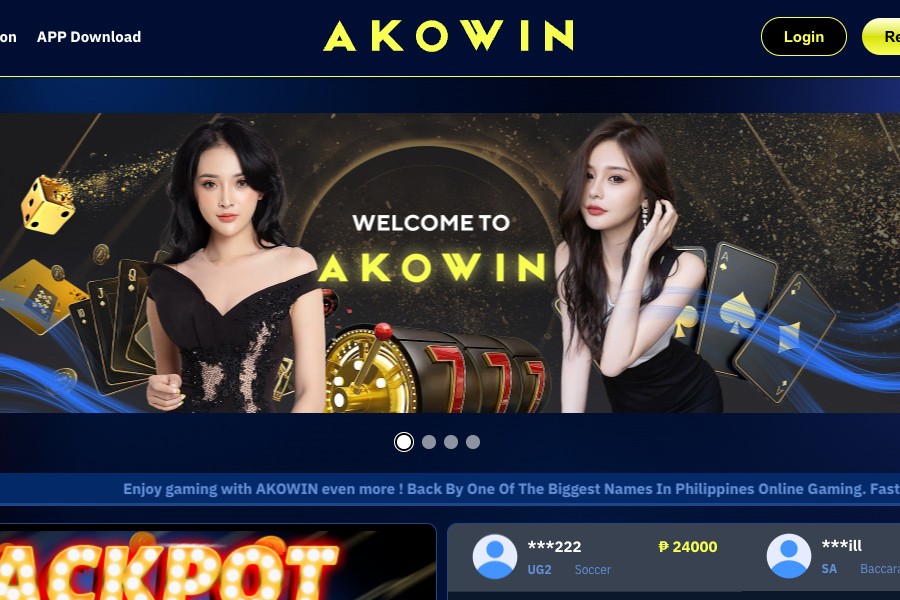Viewport: 900px width, 600px height.
Task: Select the first carousel slide dot
Action: pos(404,442)
